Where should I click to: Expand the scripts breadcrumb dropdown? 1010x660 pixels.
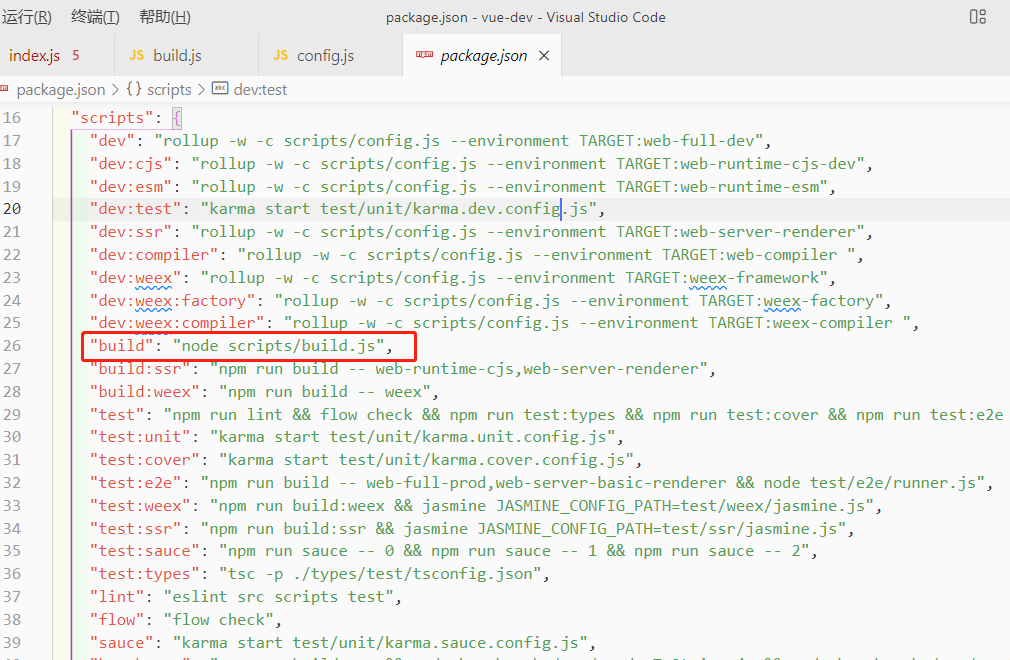point(169,90)
